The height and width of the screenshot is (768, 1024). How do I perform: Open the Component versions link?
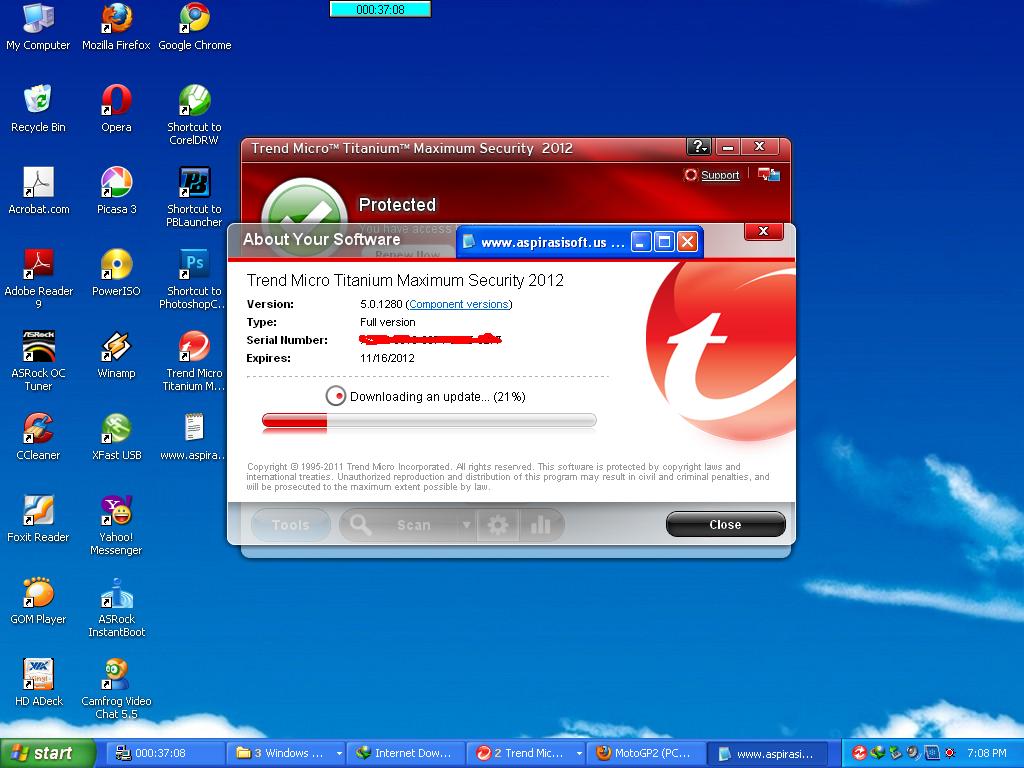click(458, 304)
